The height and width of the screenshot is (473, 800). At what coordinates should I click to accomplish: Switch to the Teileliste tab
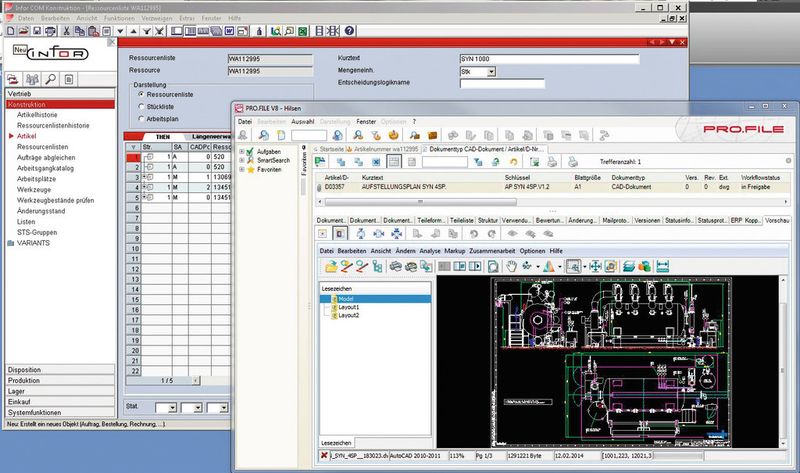[462, 220]
